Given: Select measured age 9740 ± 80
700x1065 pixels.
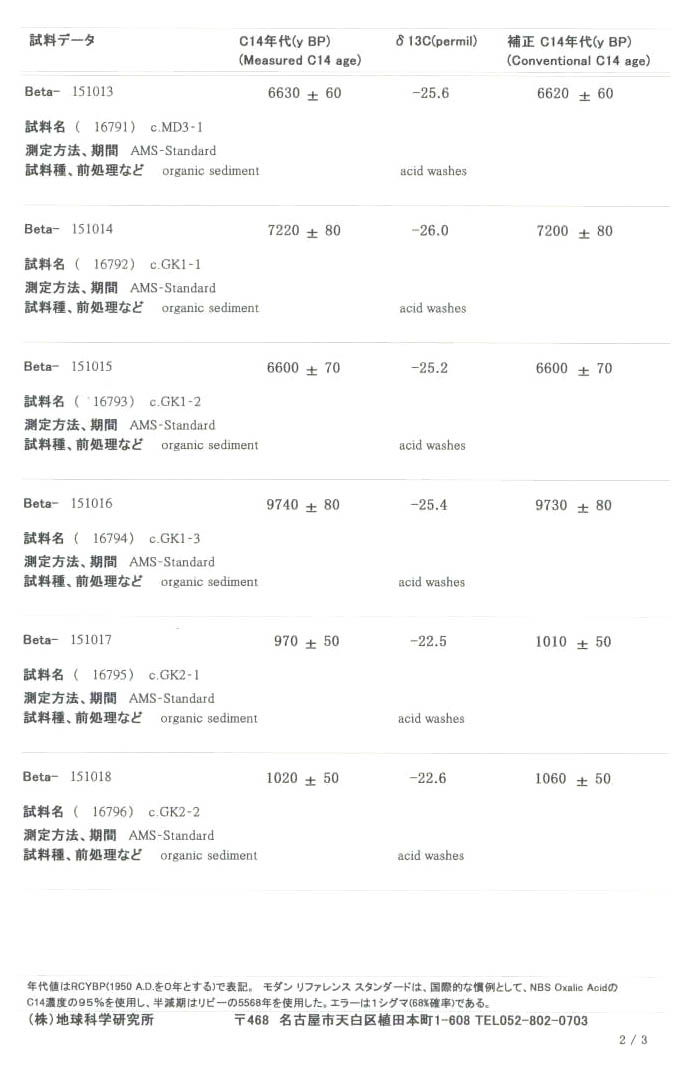Looking at the screenshot, I should pyautogui.click(x=303, y=505).
